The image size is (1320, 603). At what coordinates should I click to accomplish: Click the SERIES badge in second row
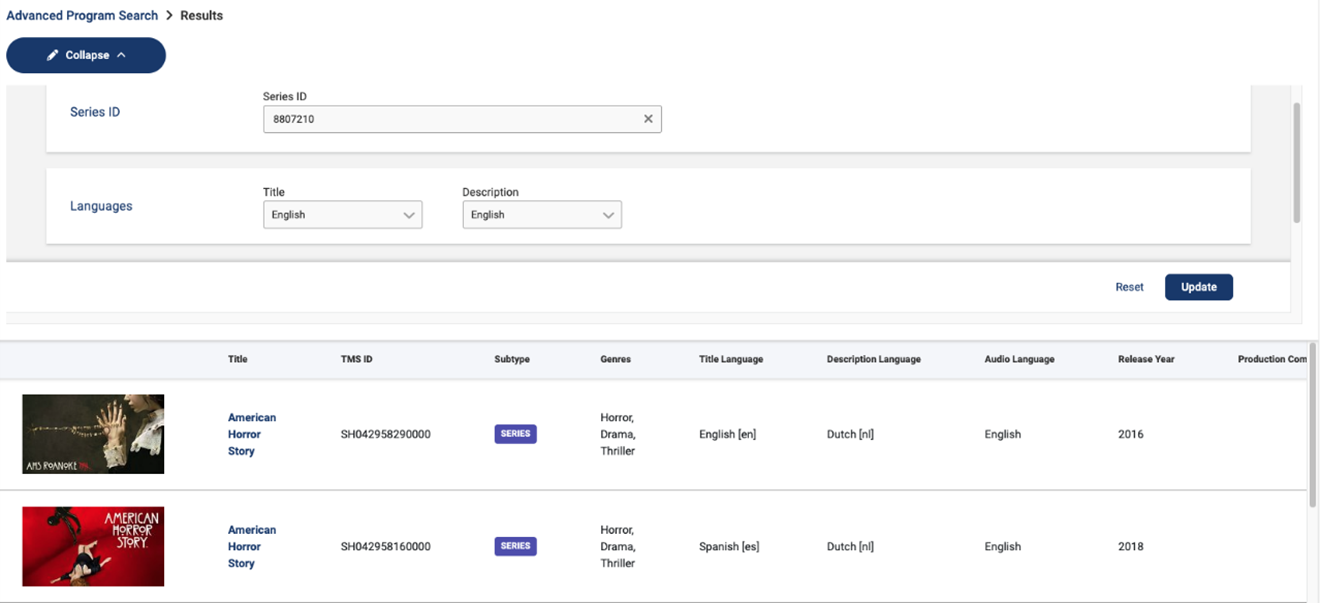pyautogui.click(x=515, y=546)
